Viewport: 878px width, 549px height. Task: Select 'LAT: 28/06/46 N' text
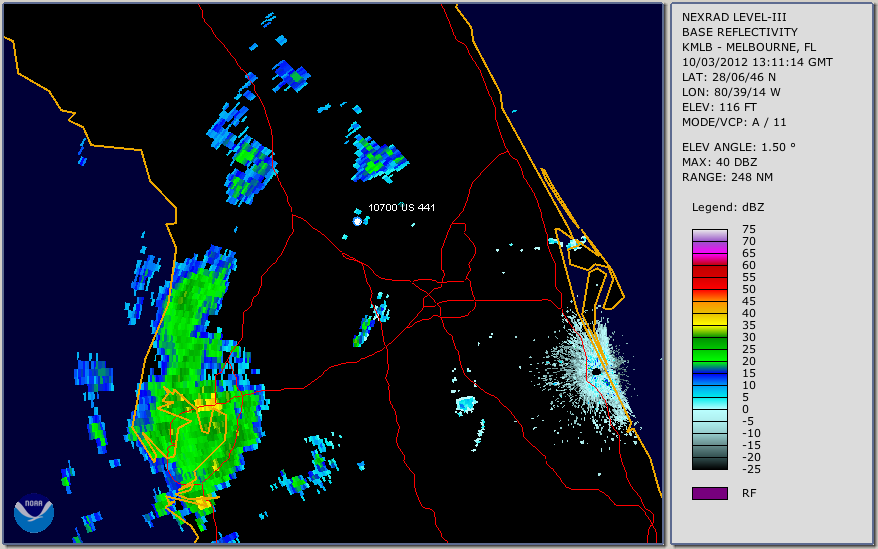[x=728, y=77]
